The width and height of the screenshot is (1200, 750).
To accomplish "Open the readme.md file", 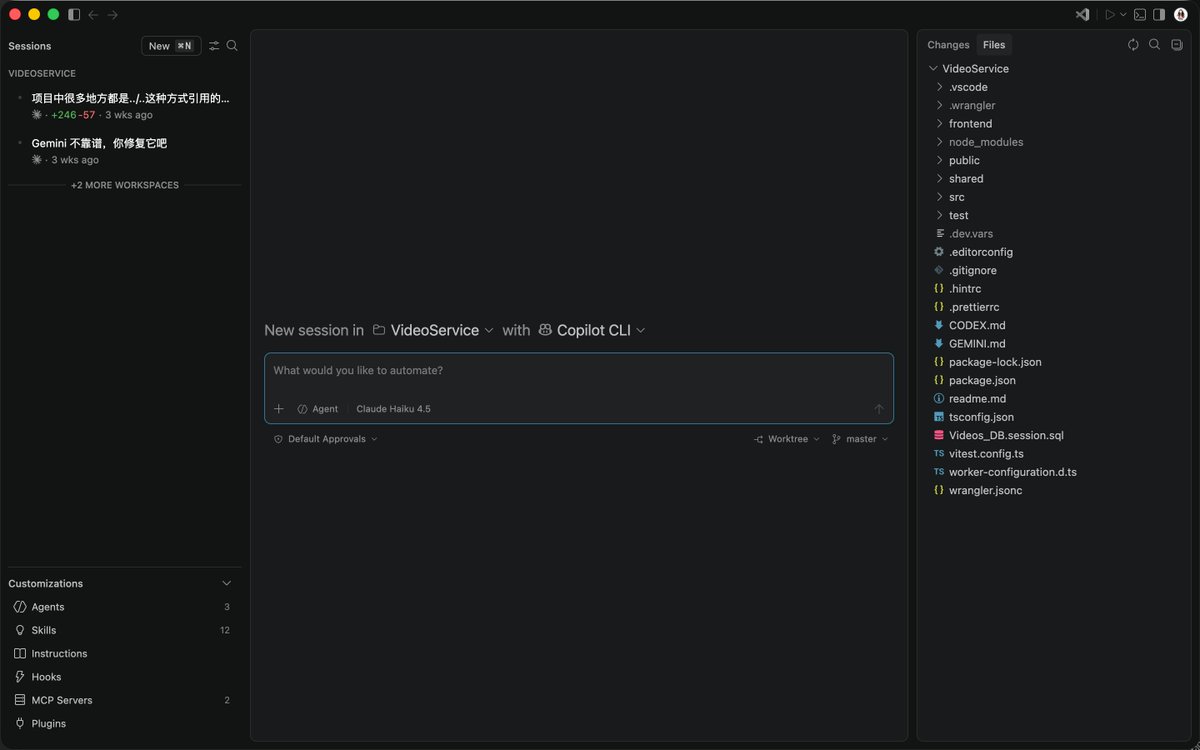I will tap(1054, 399).
